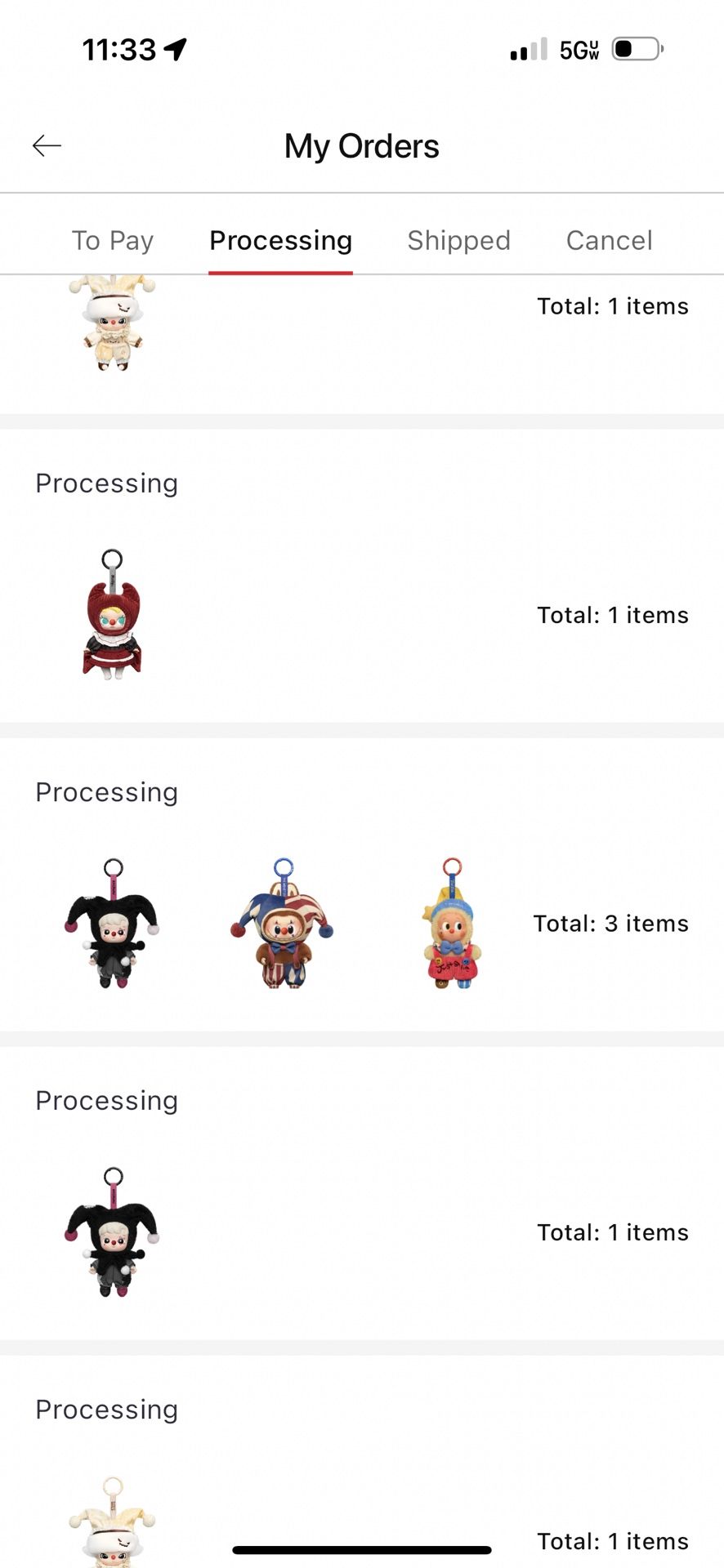Switch to the Cancel tab

click(609, 240)
